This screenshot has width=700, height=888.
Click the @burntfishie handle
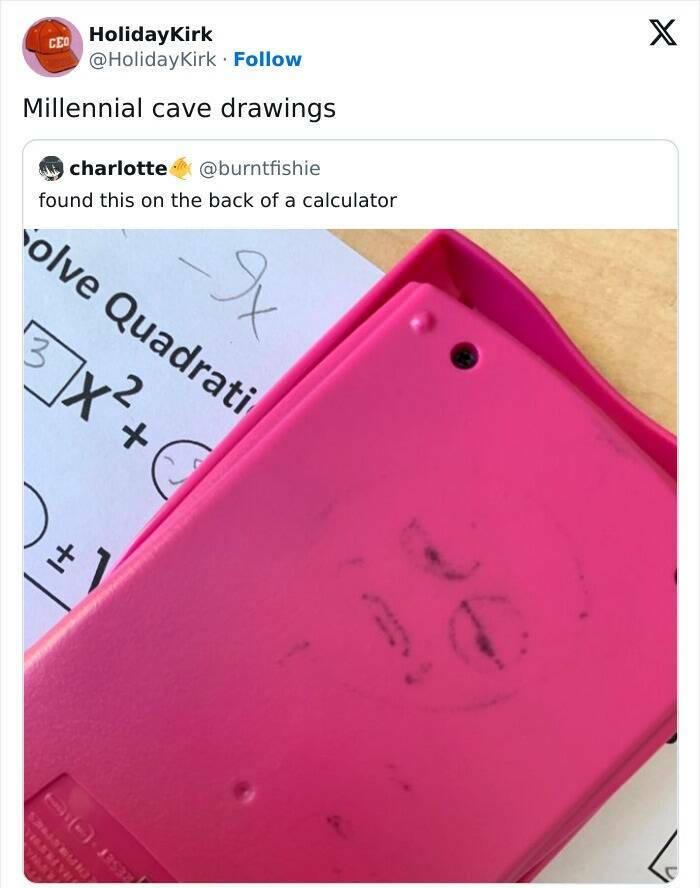[260, 168]
